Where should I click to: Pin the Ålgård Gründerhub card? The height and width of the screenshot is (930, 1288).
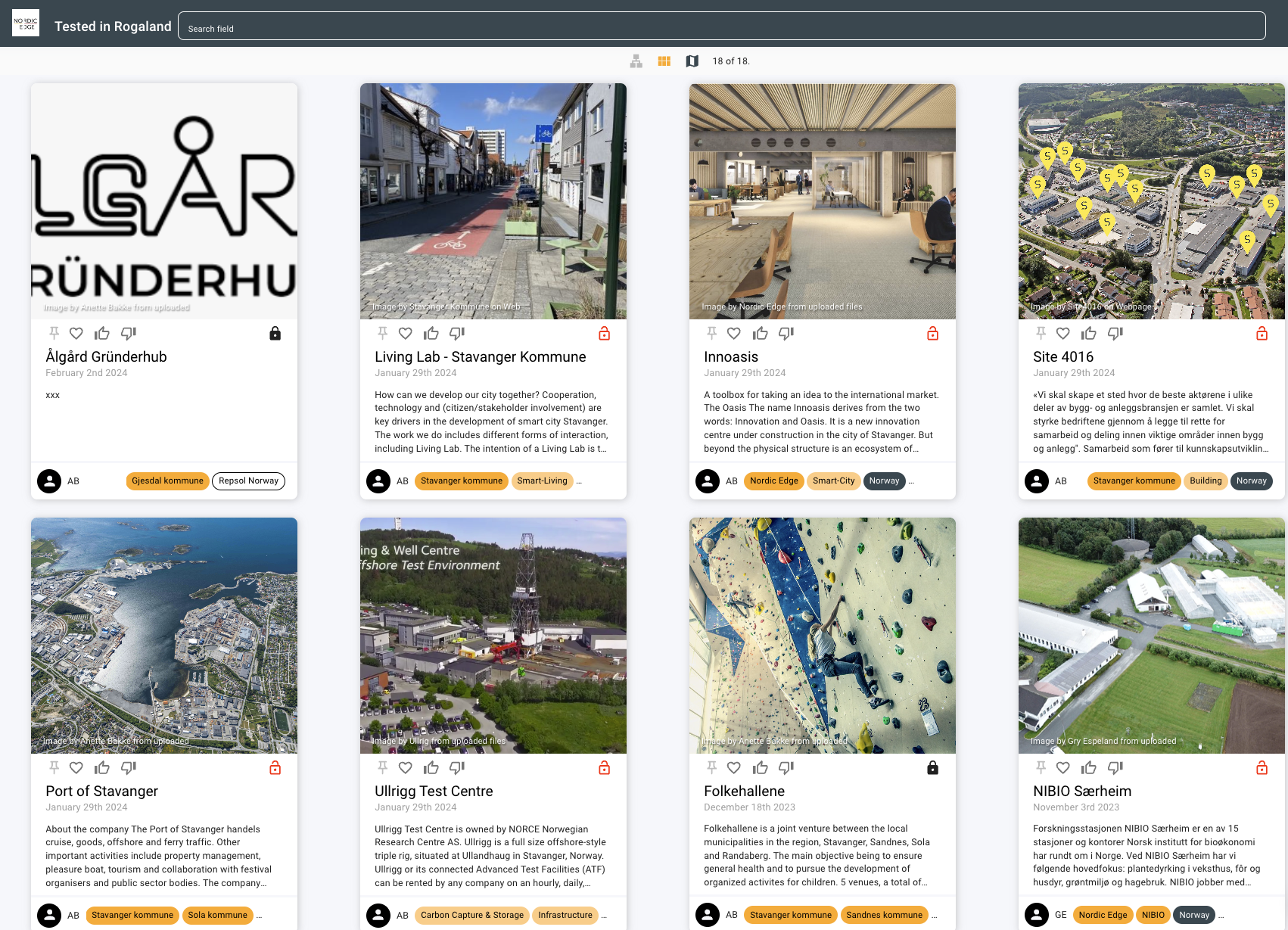(x=54, y=333)
